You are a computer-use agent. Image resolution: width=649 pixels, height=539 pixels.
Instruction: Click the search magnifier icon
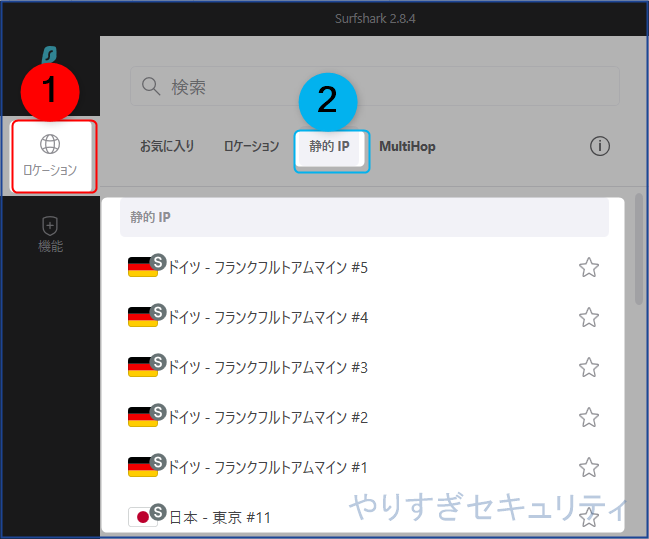tap(151, 87)
